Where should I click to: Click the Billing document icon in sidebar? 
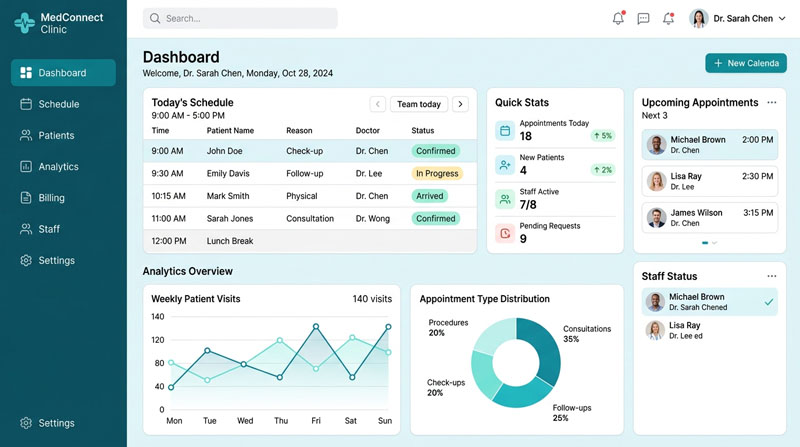pyautogui.click(x=26, y=197)
